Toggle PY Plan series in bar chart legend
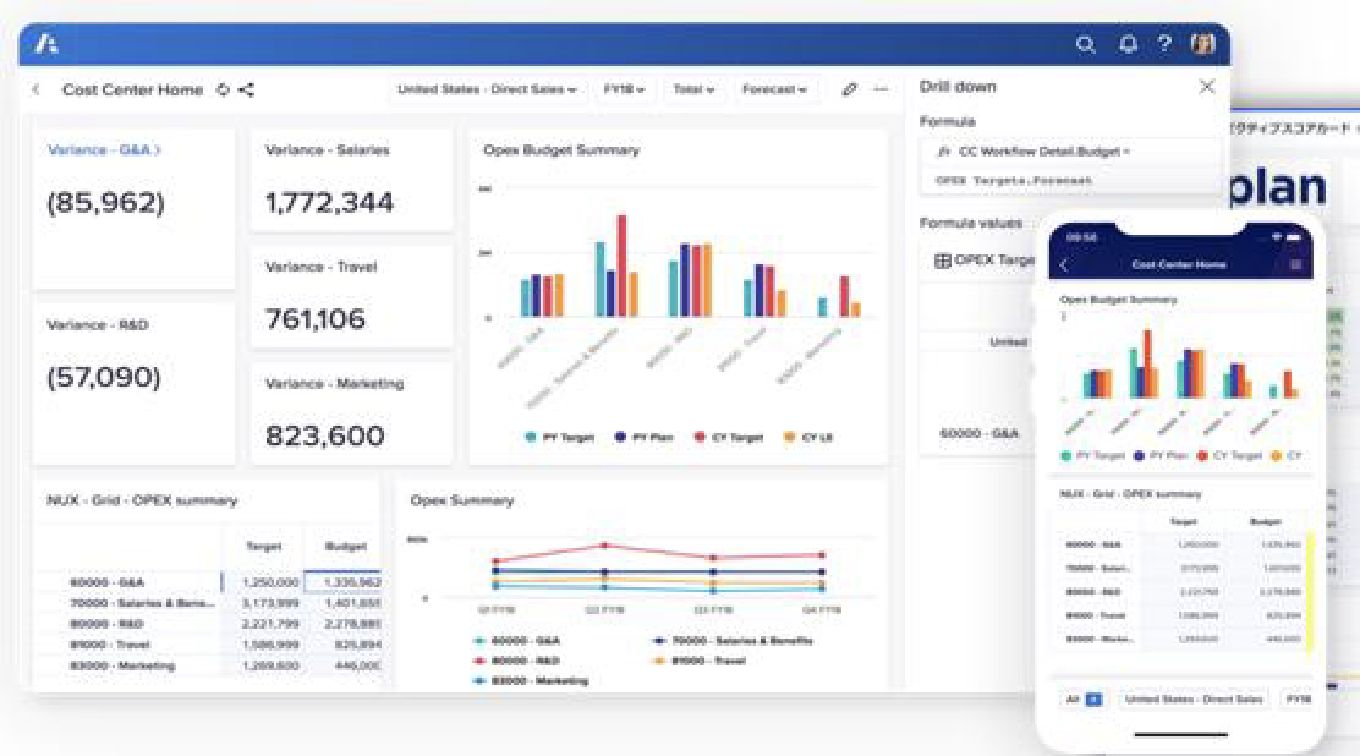1360x756 pixels. [x=650, y=438]
